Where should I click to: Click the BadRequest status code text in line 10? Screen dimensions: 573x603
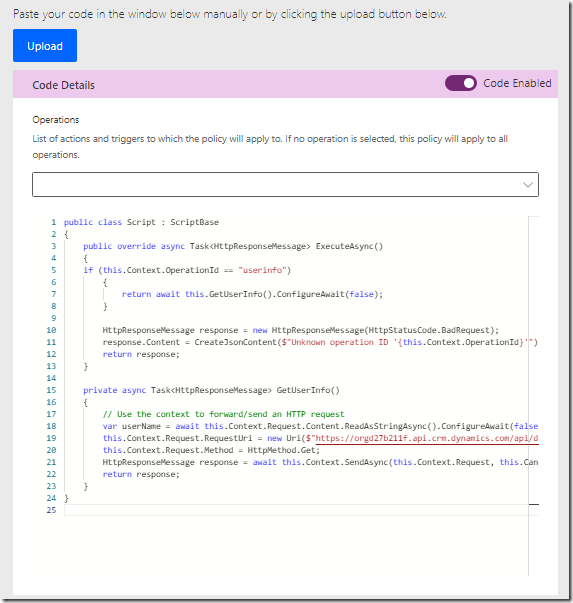(x=465, y=330)
